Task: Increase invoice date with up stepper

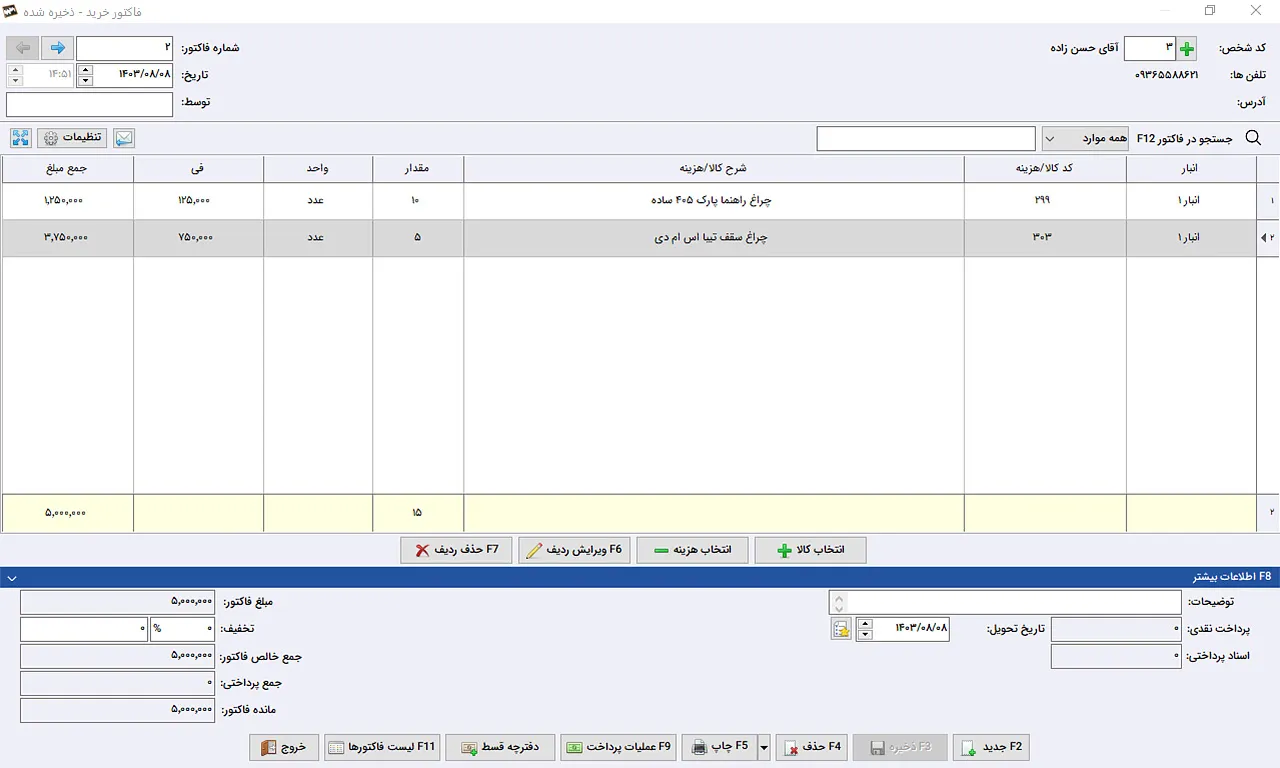Action: pos(85,70)
